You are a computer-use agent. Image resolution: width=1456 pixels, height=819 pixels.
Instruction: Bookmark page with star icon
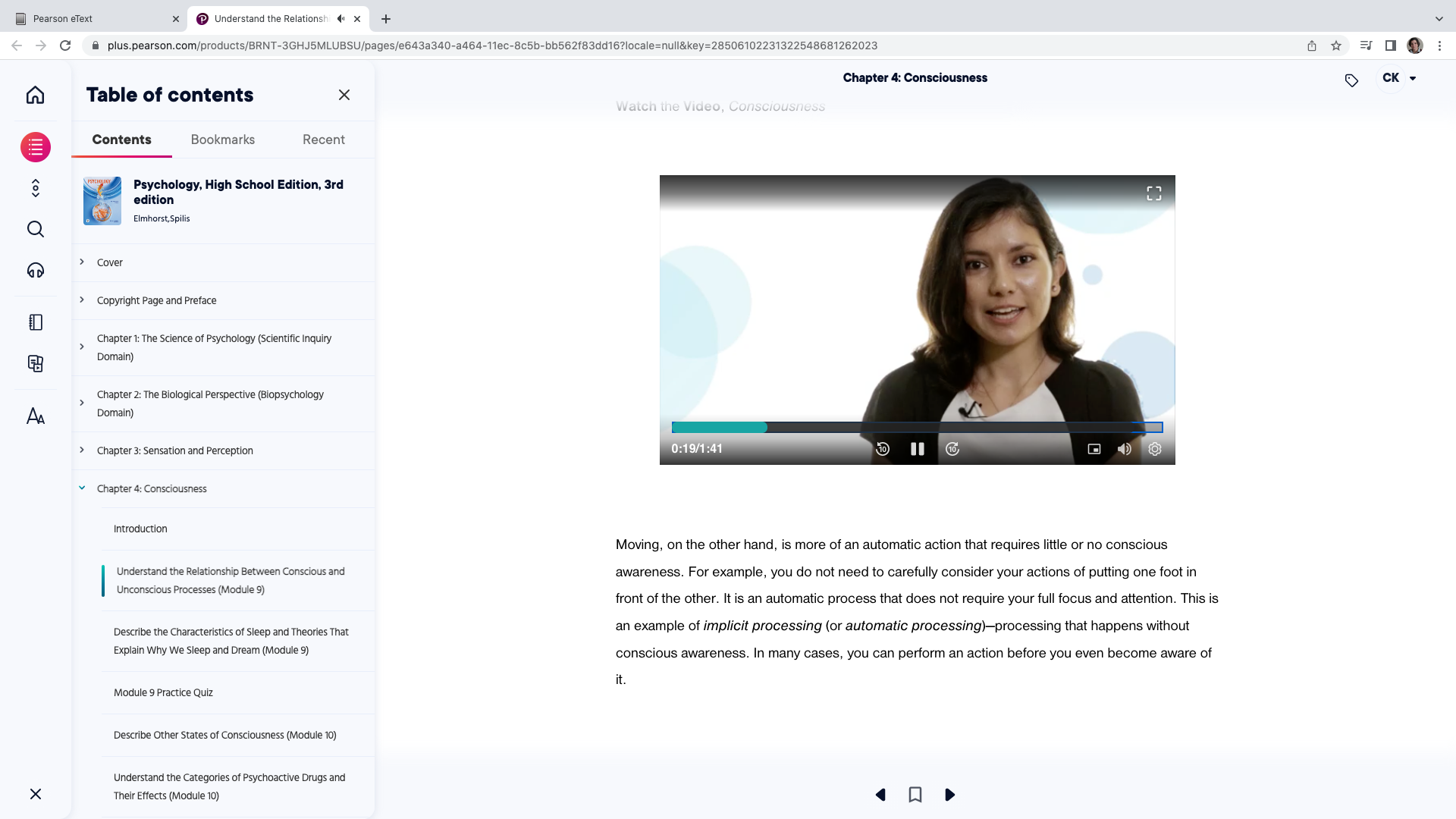(x=1336, y=45)
